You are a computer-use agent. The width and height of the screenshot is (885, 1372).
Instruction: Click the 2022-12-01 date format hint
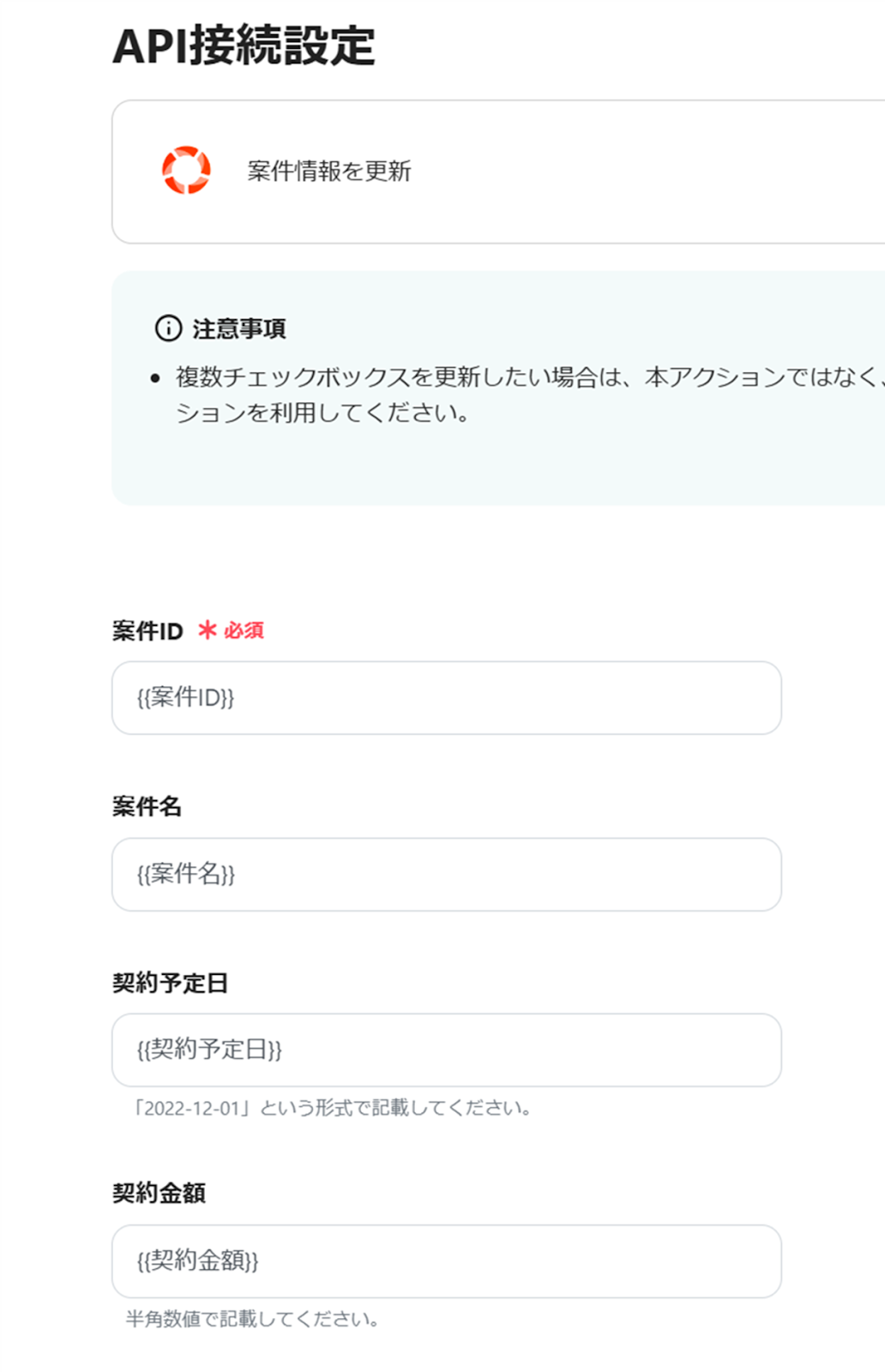(x=332, y=1108)
